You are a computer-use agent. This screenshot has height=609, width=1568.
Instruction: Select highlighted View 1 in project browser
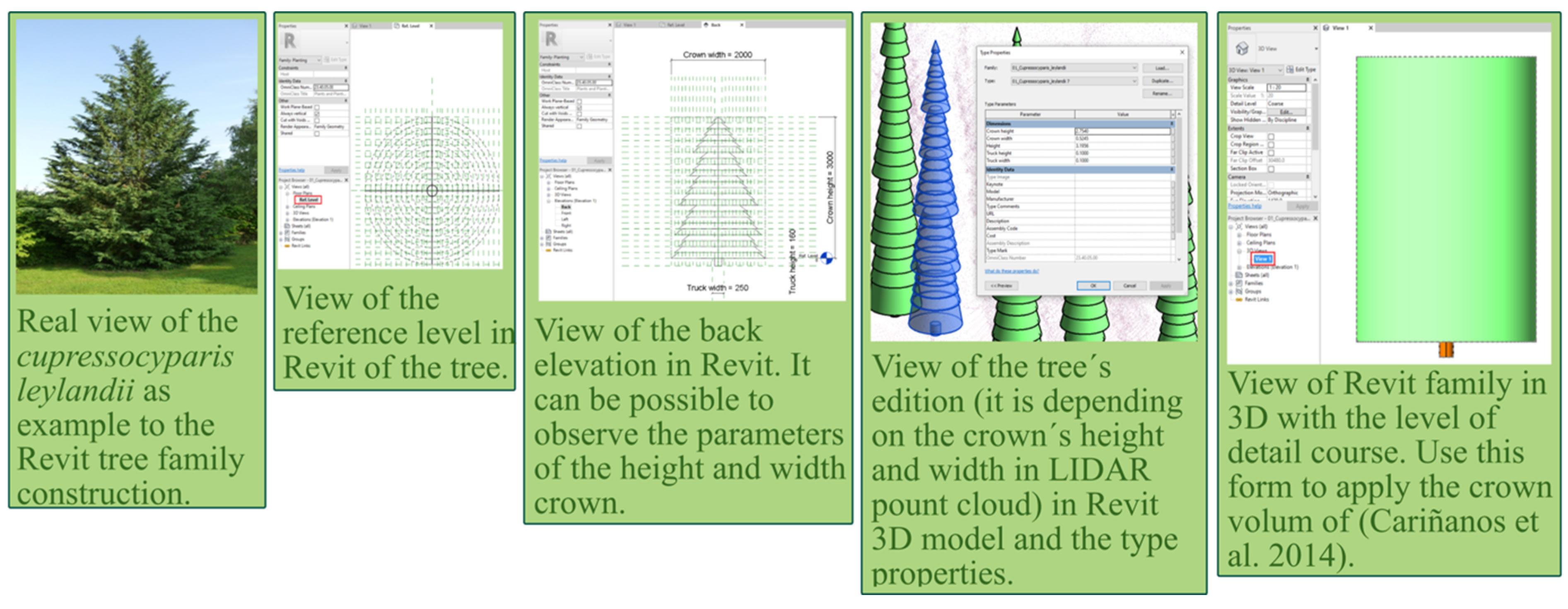click(1263, 259)
